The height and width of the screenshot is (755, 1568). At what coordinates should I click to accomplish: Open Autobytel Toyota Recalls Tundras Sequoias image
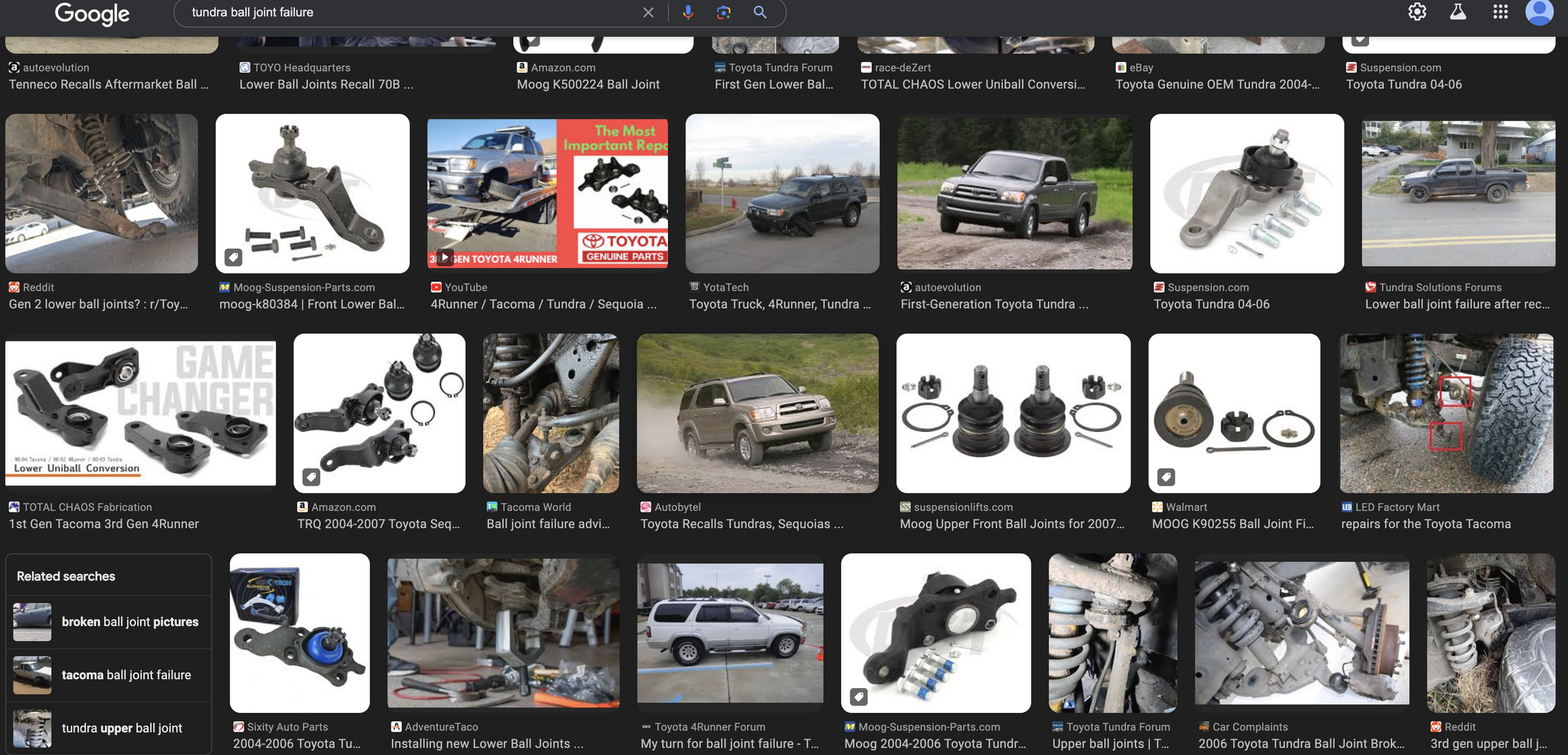pos(758,413)
